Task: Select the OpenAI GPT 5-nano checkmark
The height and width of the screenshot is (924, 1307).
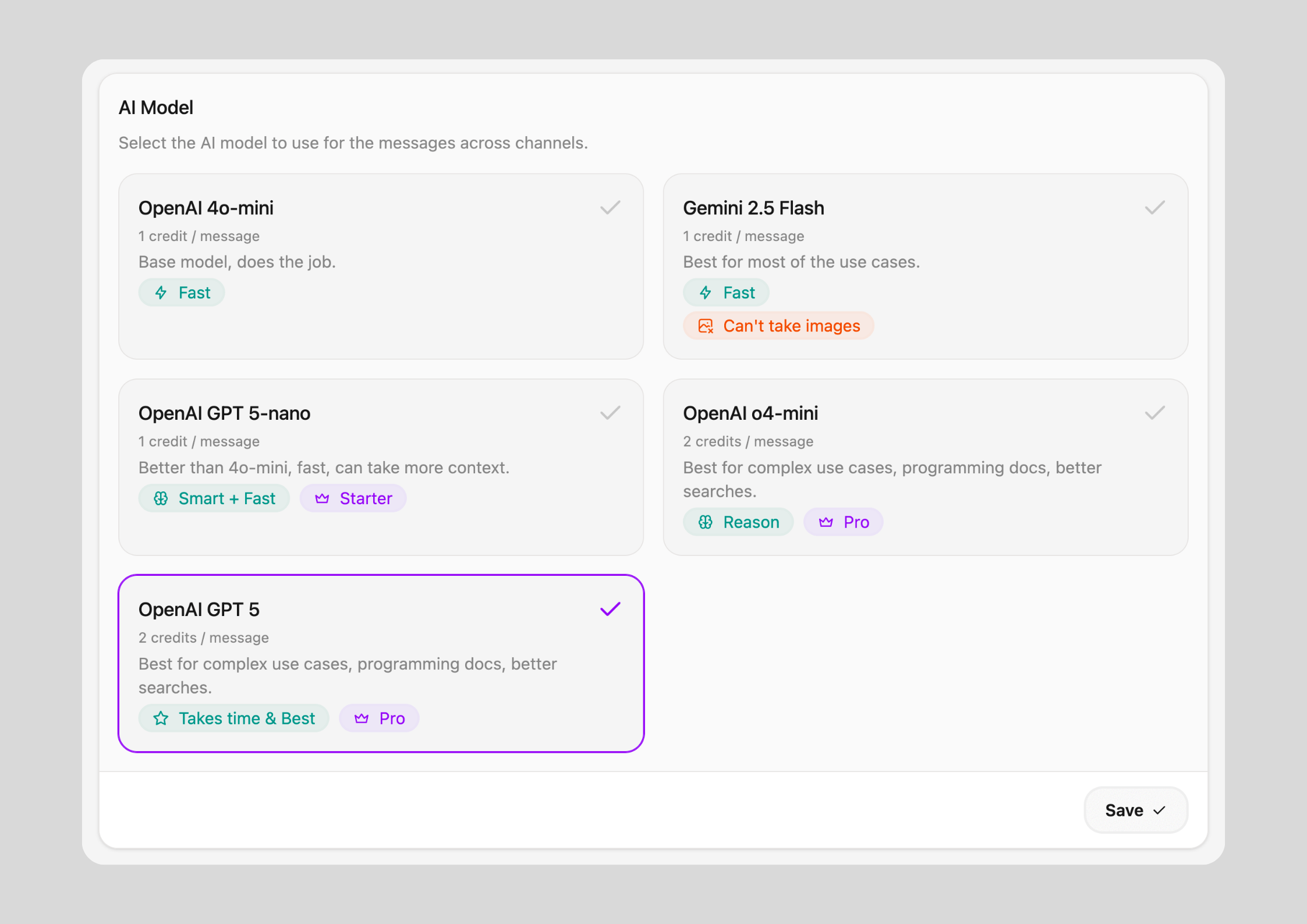Action: point(610,413)
